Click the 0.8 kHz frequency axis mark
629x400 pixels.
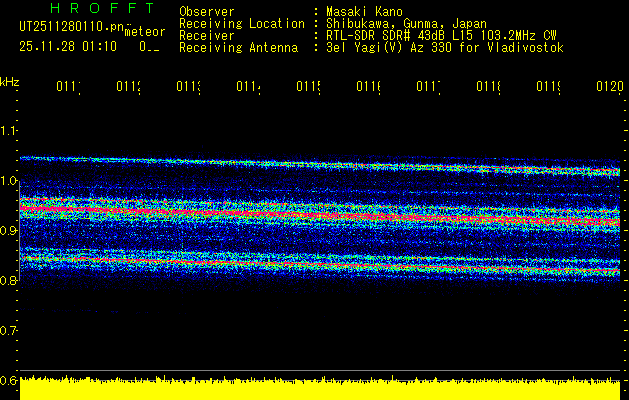pos(10,281)
